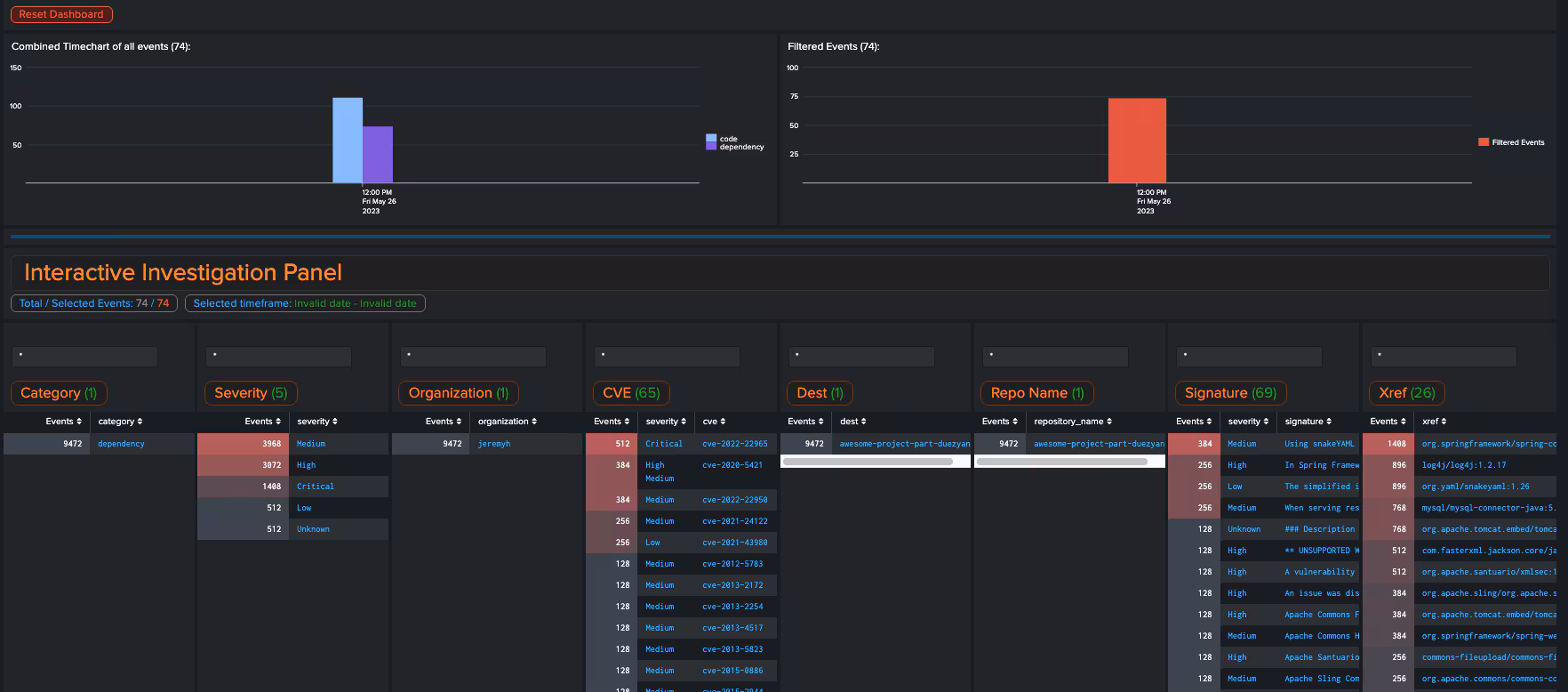Sort Severity table by severity column
1568x692 pixels.
click(x=317, y=422)
